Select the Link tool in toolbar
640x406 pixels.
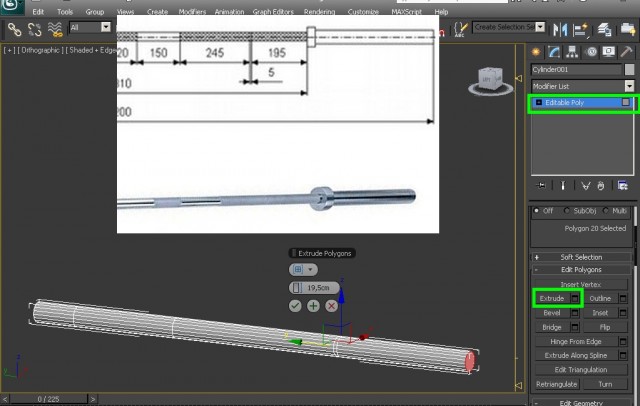(15, 29)
